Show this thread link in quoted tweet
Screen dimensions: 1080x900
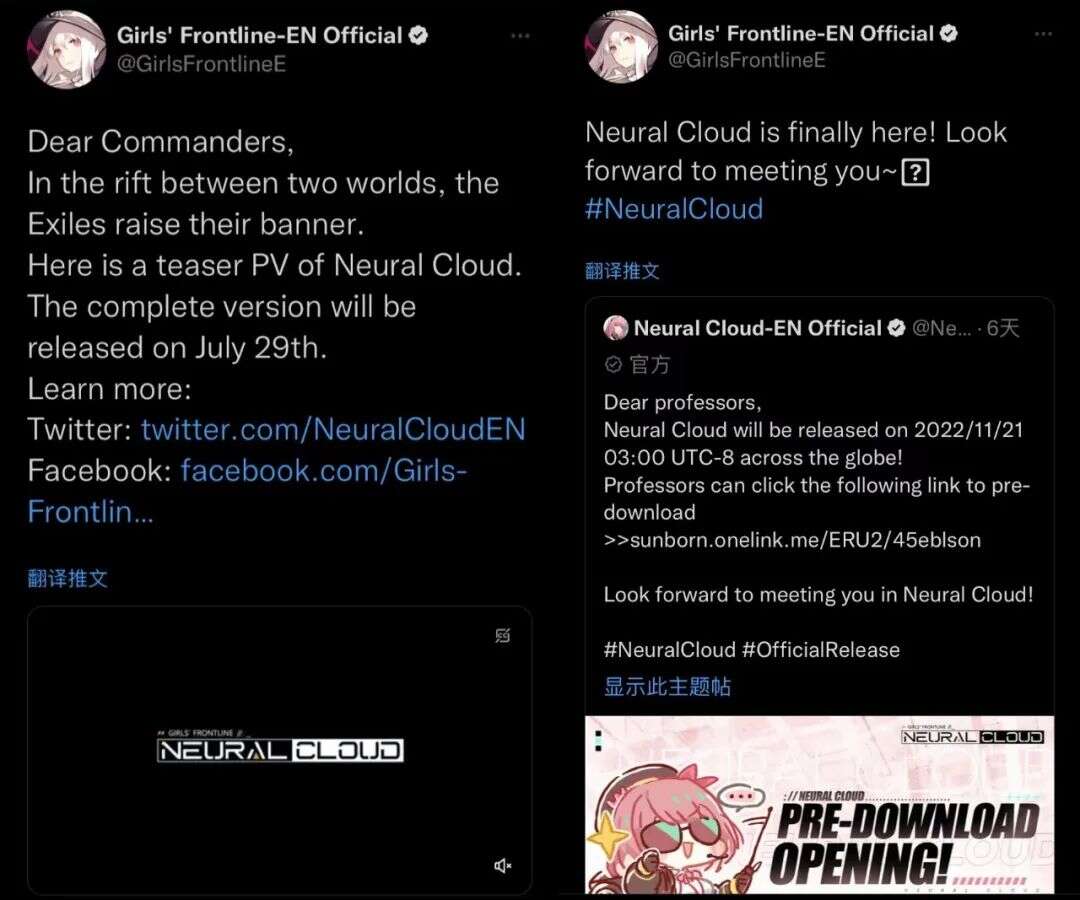pyautogui.click(x=667, y=687)
